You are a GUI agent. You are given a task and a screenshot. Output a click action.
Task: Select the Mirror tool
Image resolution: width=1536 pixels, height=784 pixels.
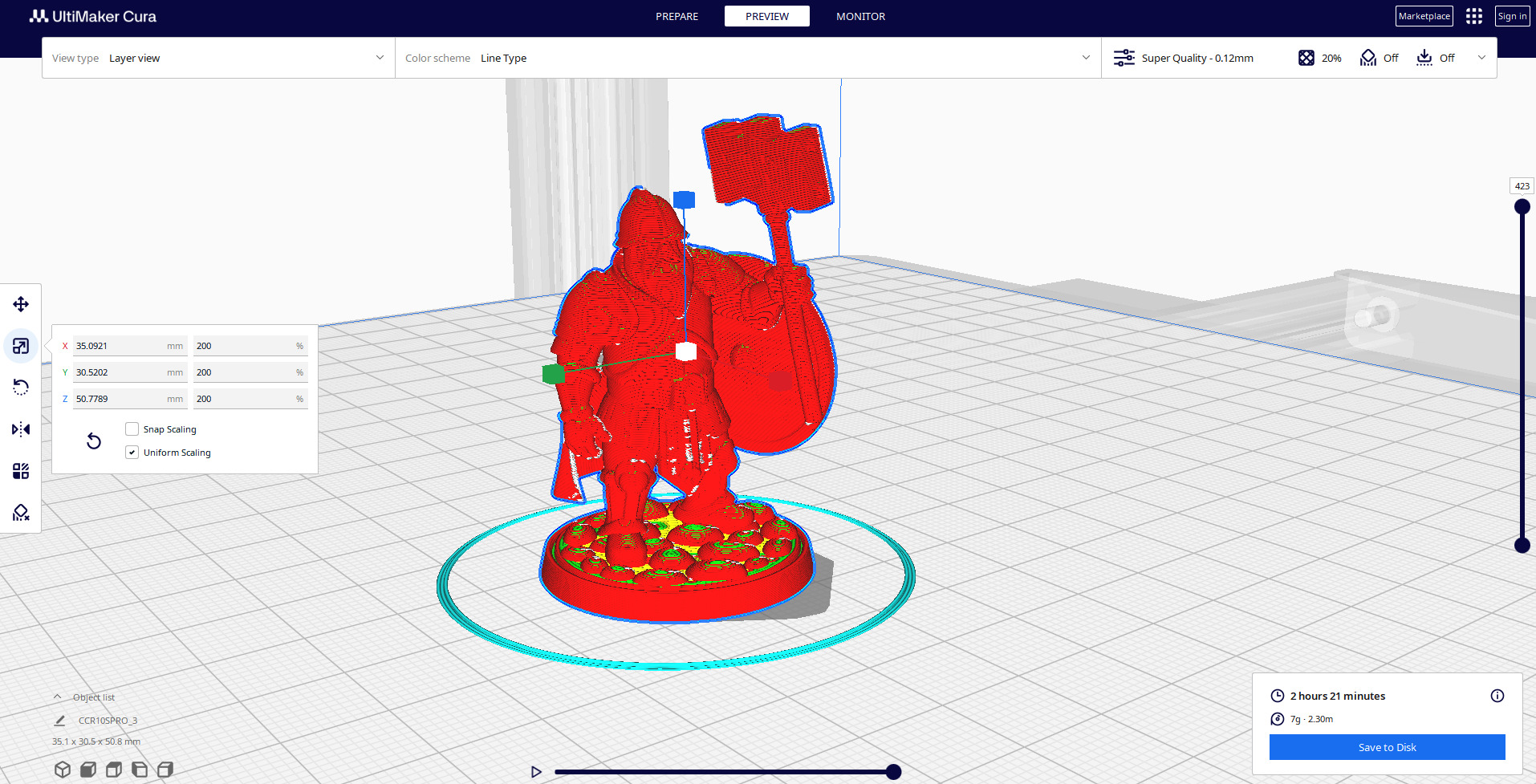tap(21, 429)
